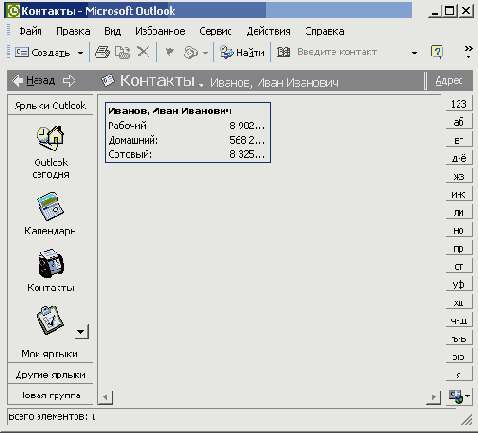Click the Help question mark icon
Screen dimensions: 478x433
[437, 52]
